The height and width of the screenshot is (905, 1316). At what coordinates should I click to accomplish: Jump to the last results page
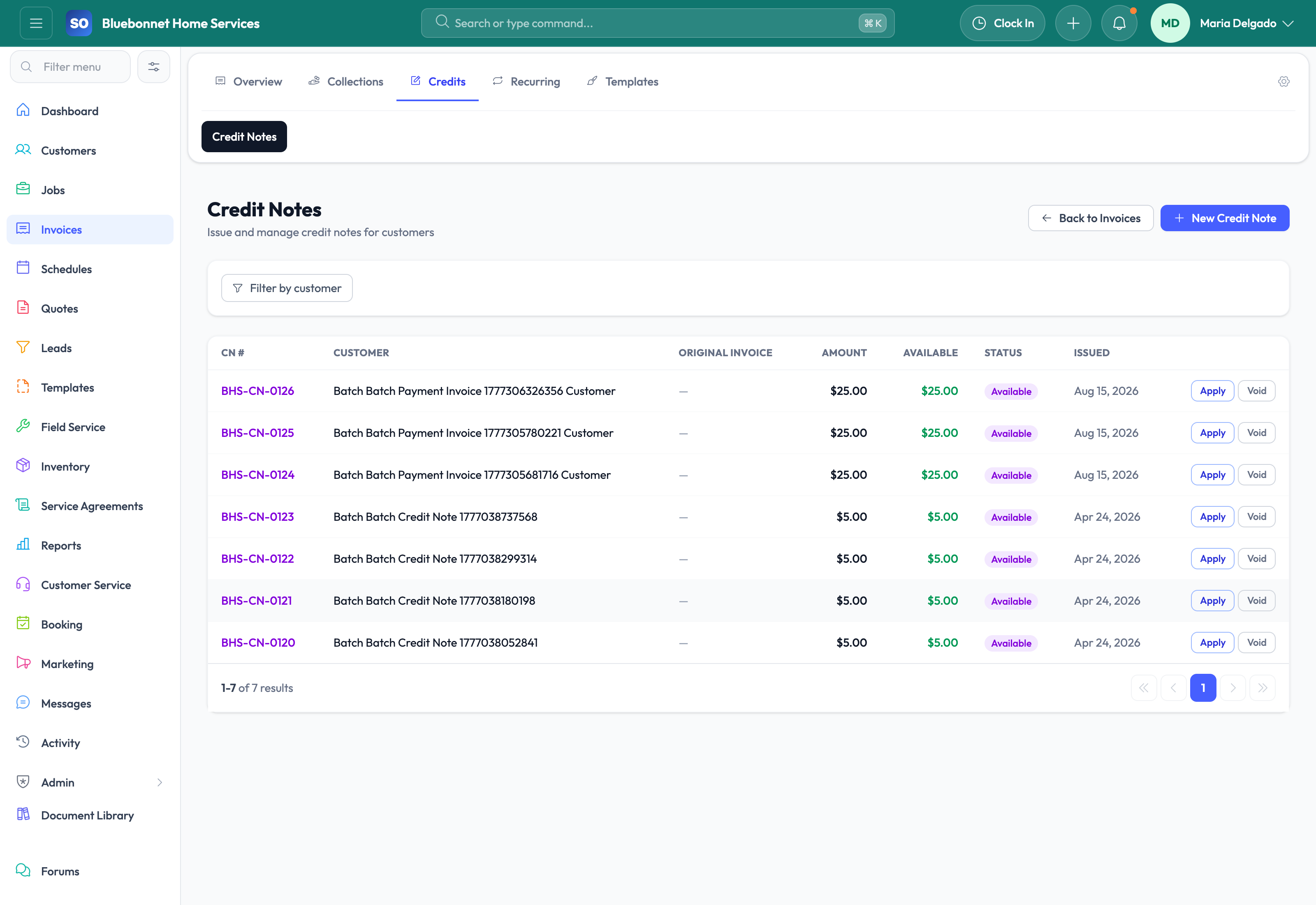point(1262,688)
